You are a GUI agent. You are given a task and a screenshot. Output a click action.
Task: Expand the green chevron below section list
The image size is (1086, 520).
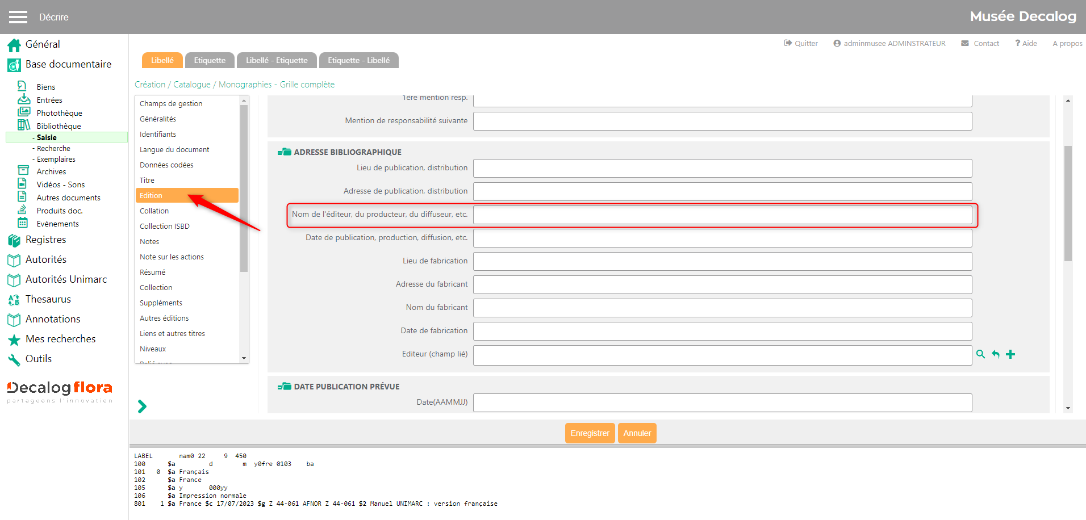coord(142,406)
